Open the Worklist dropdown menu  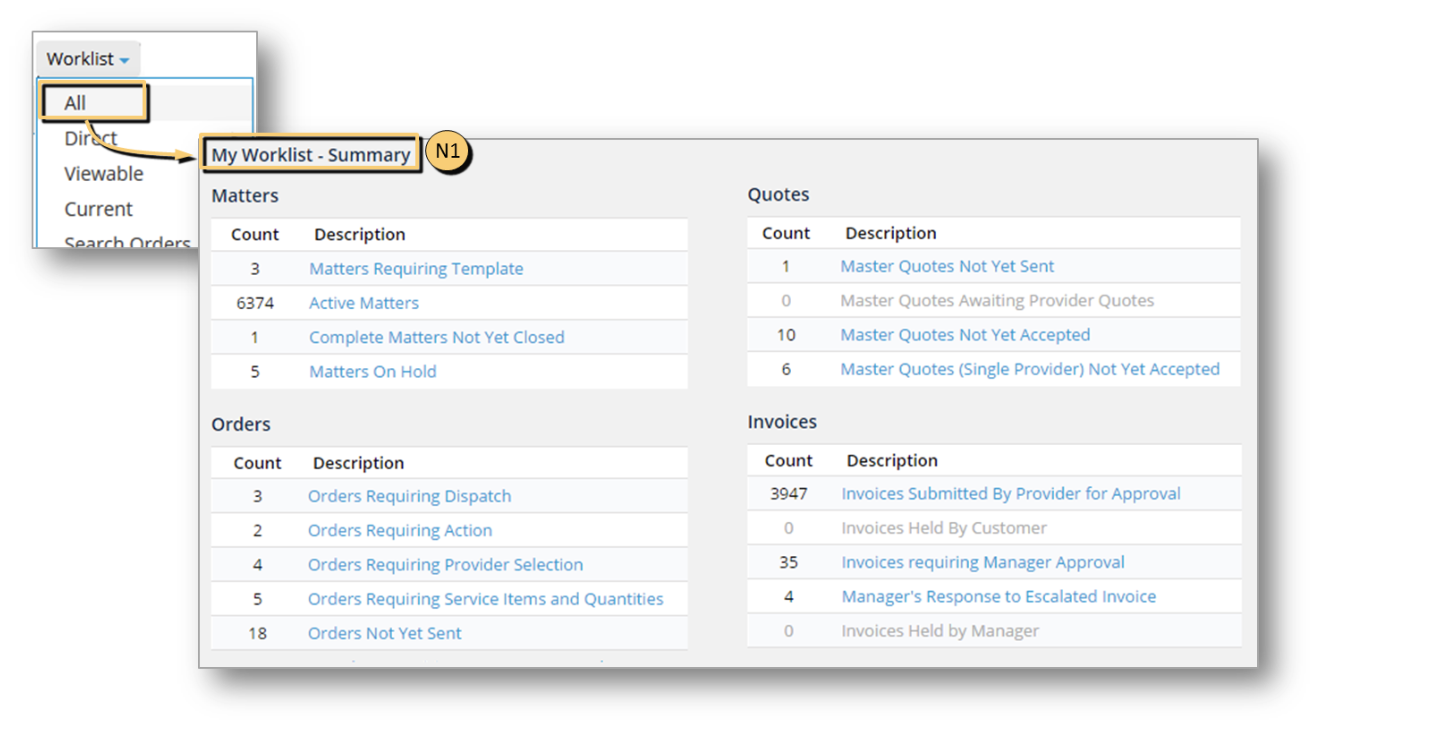[x=88, y=59]
